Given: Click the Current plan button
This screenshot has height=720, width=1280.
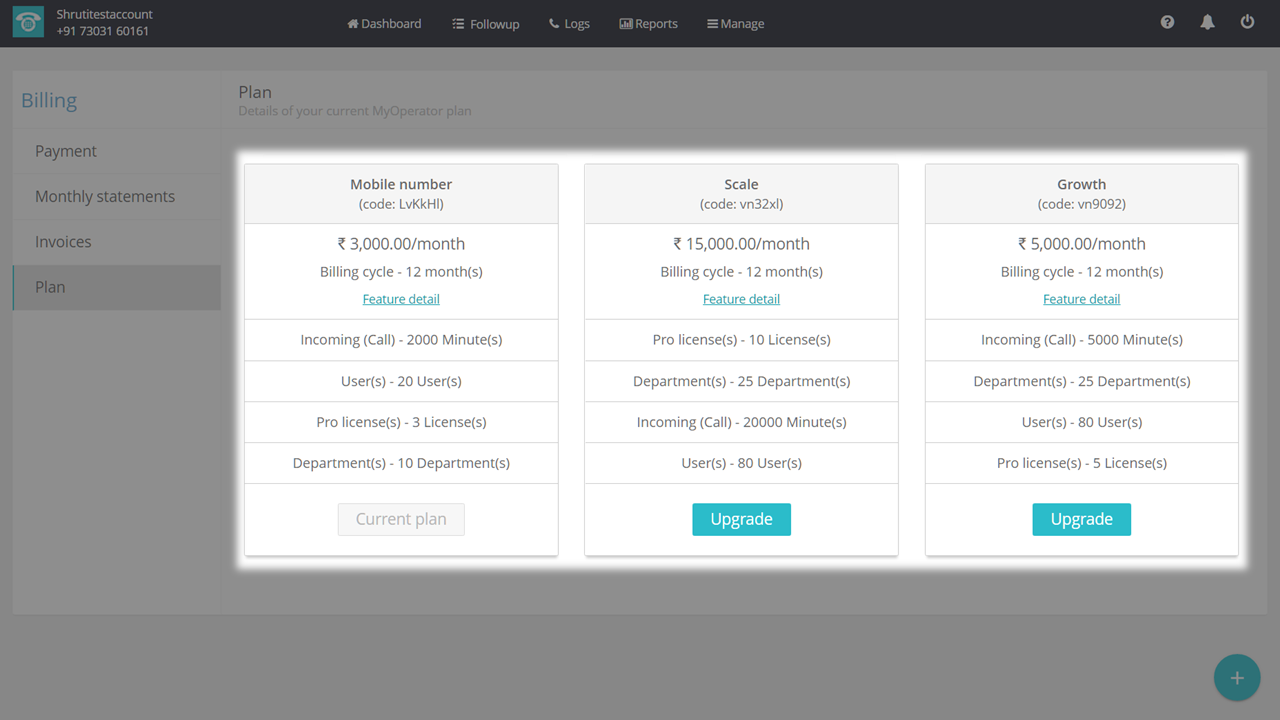Looking at the screenshot, I should click(401, 519).
